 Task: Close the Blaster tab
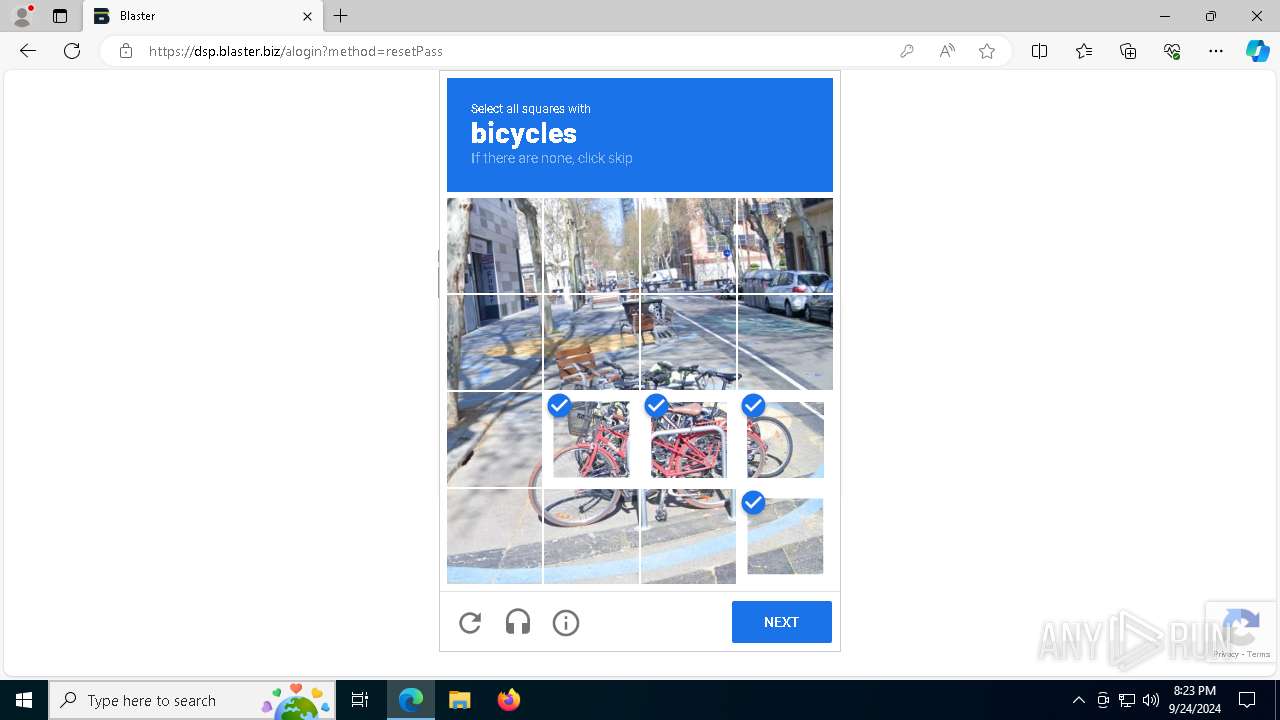tap(308, 16)
